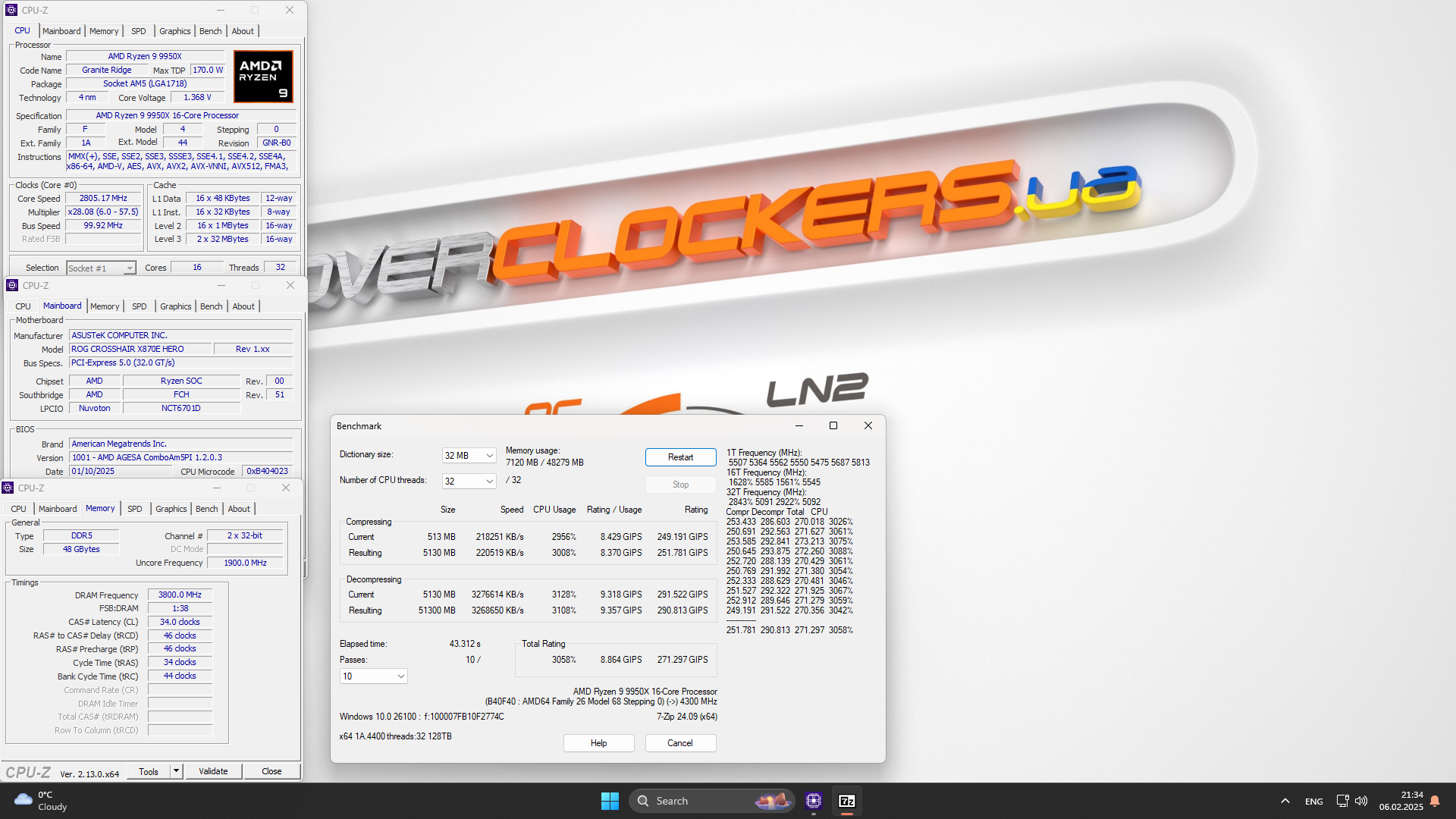Click the Cancel button in Benchmark
Screen dimensions: 1456x819
(680, 742)
